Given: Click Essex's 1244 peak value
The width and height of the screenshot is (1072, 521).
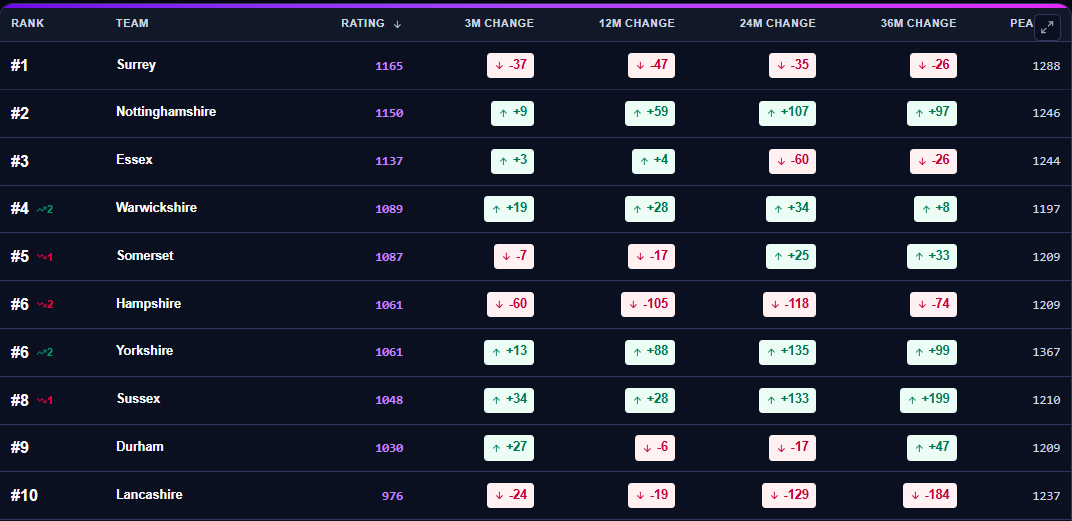Looking at the screenshot, I should coord(1046,161).
